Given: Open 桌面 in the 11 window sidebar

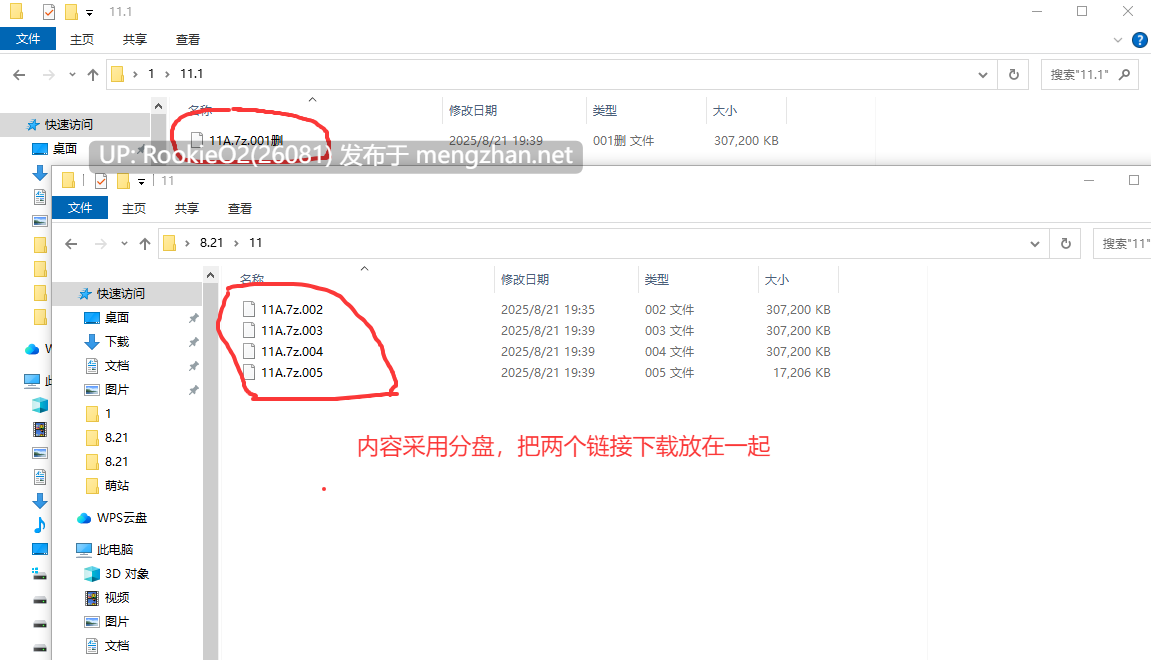Looking at the screenshot, I should pos(117,318).
